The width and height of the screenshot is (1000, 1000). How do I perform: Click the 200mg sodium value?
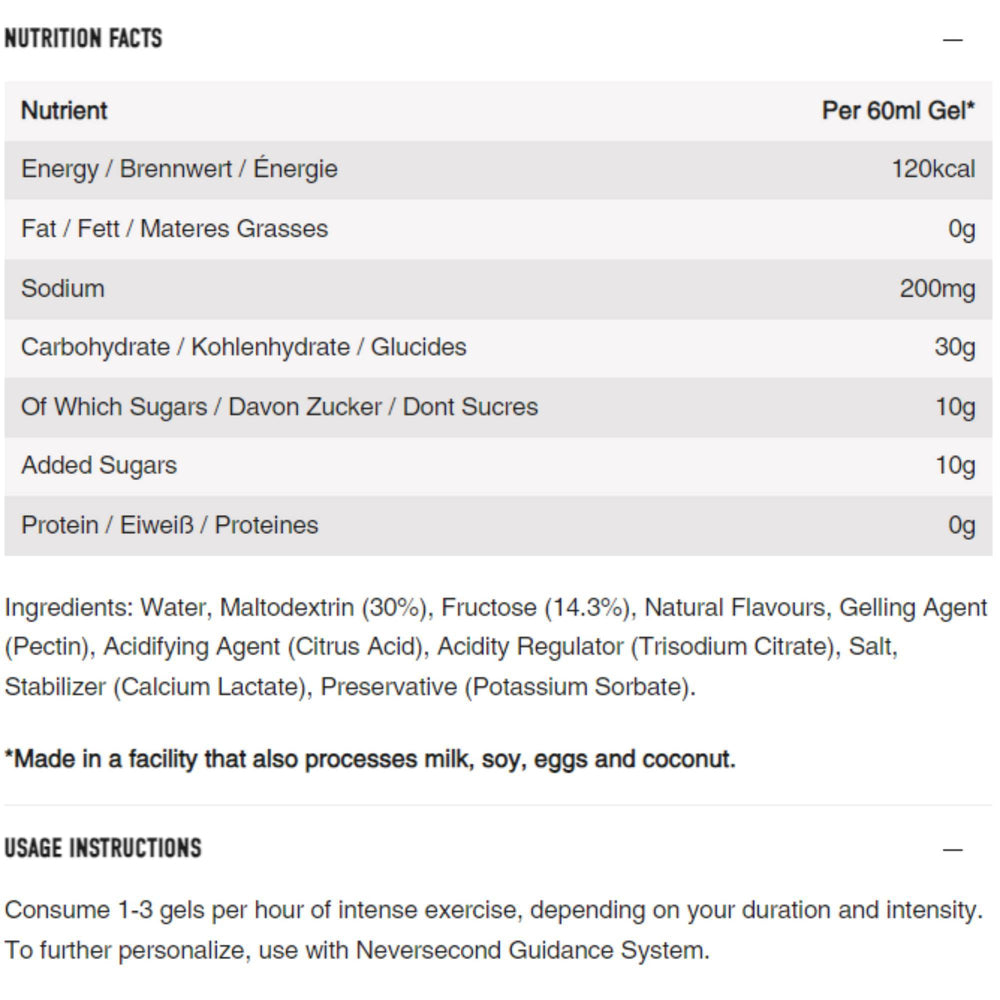pyautogui.click(x=937, y=288)
